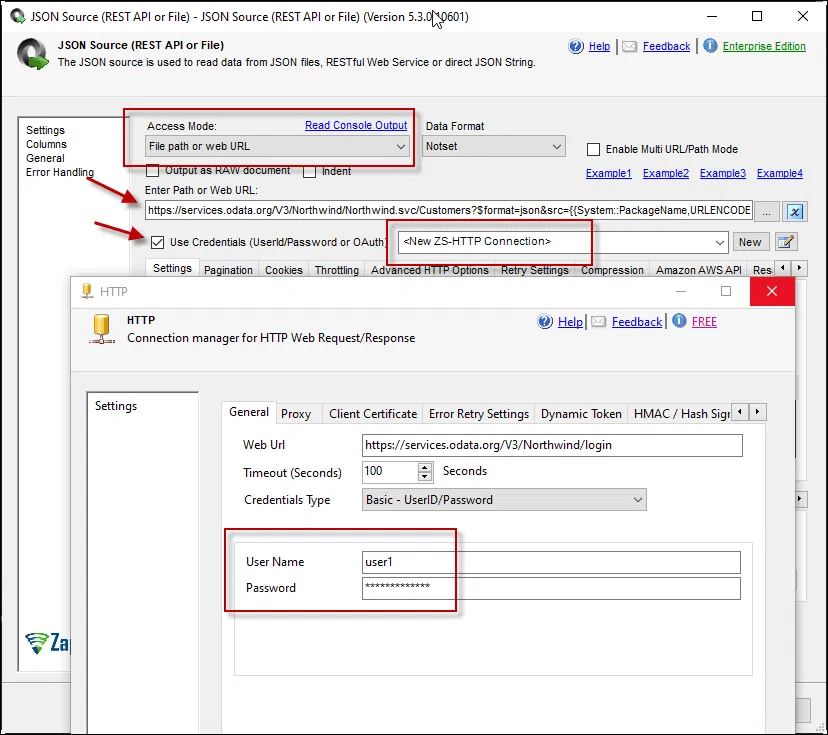The height and width of the screenshot is (735, 828).
Task: Click the Feedback envelope icon on JSON Source
Action: click(628, 45)
